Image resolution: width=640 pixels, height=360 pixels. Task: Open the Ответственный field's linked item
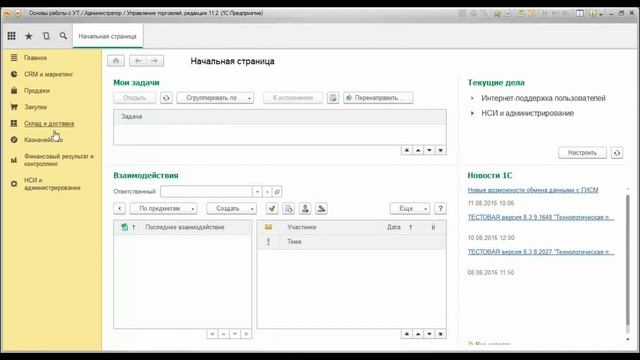tap(277, 191)
